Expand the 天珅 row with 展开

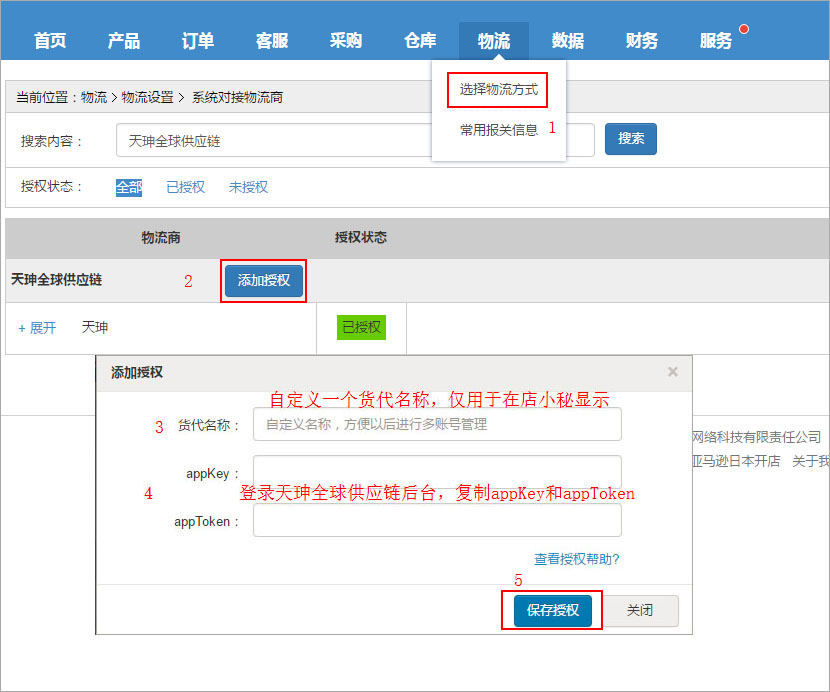(x=37, y=328)
